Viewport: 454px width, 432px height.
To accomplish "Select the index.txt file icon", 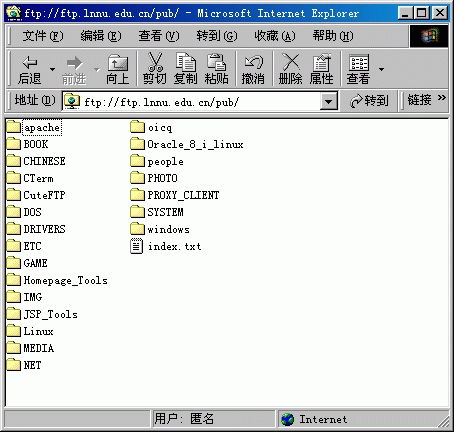I will 137,246.
